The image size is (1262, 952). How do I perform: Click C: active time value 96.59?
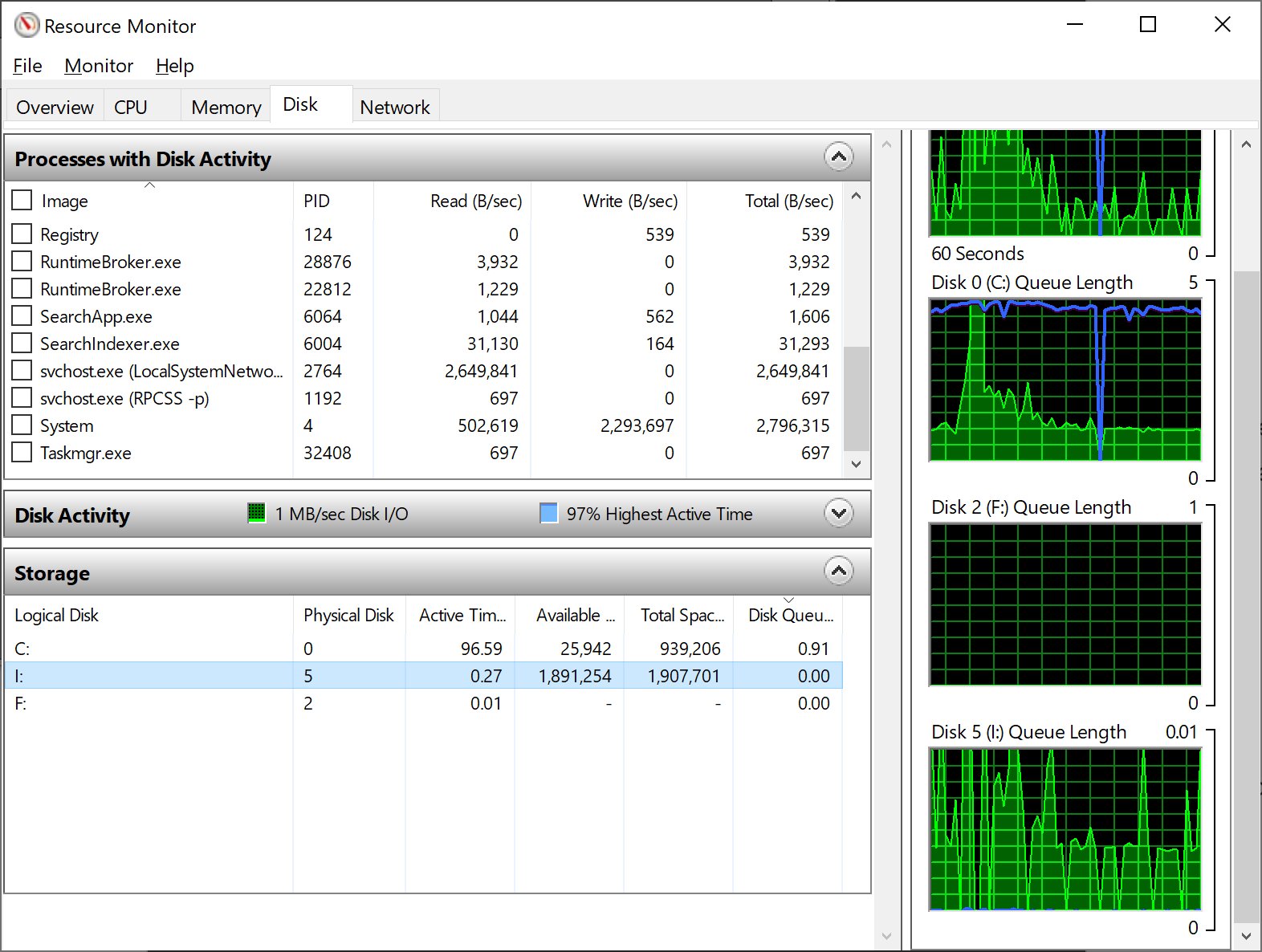(482, 649)
